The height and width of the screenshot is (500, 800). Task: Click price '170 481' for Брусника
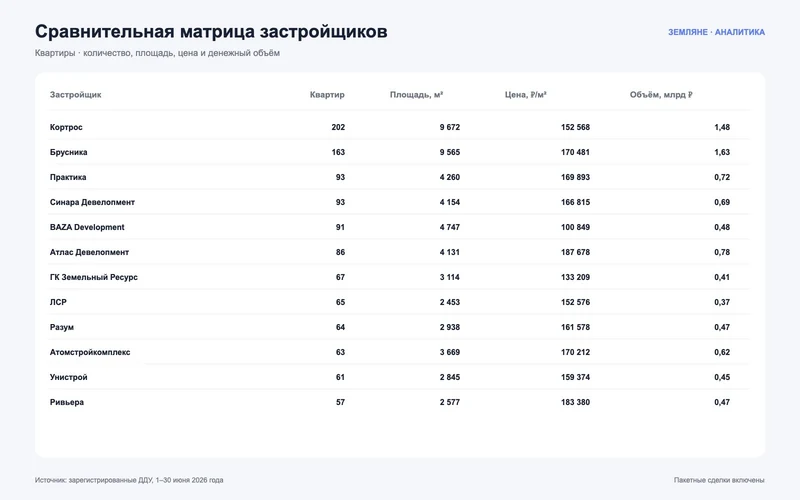click(x=576, y=152)
